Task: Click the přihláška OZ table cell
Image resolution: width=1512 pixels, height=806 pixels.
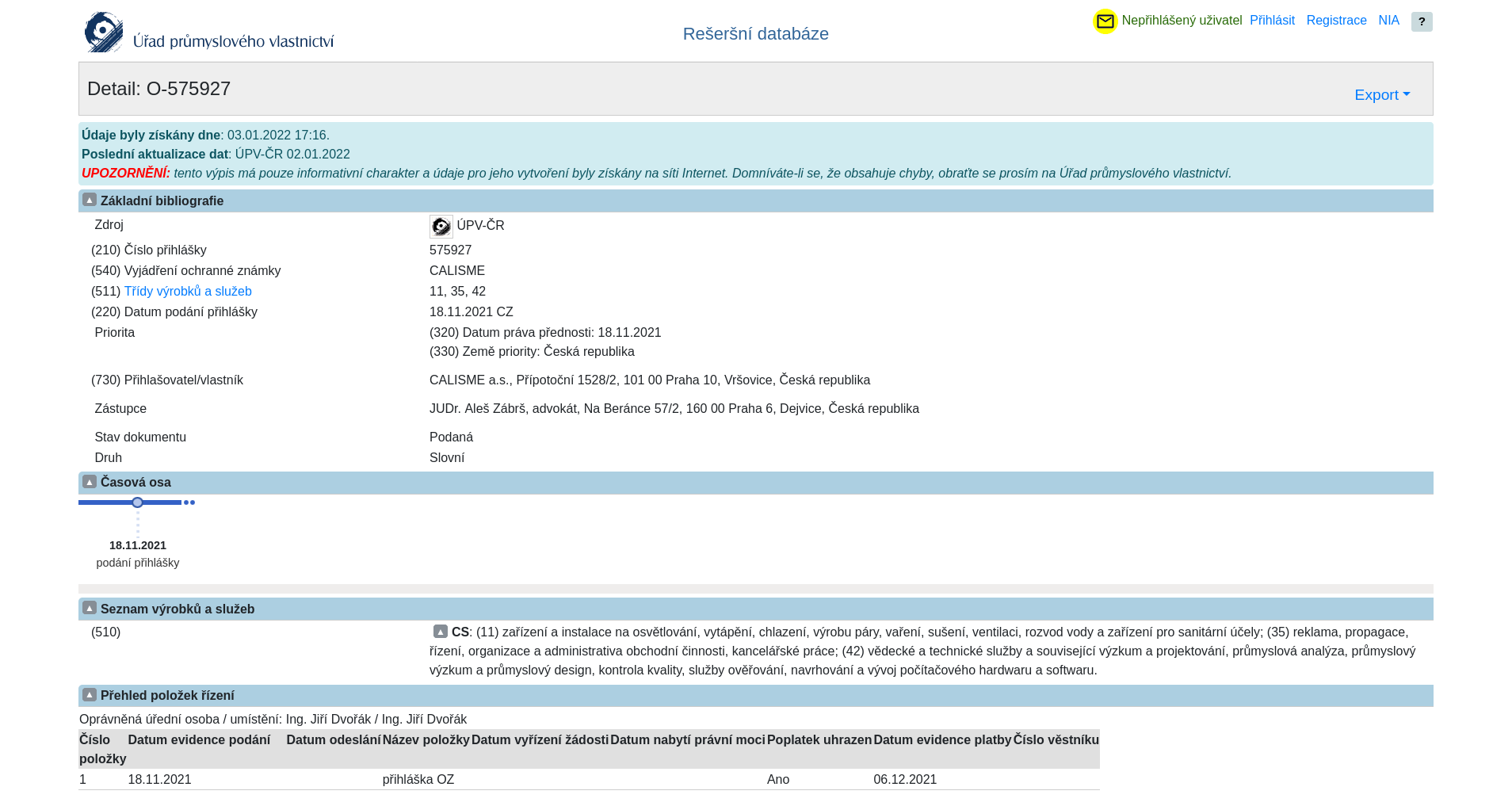Action: tap(418, 780)
